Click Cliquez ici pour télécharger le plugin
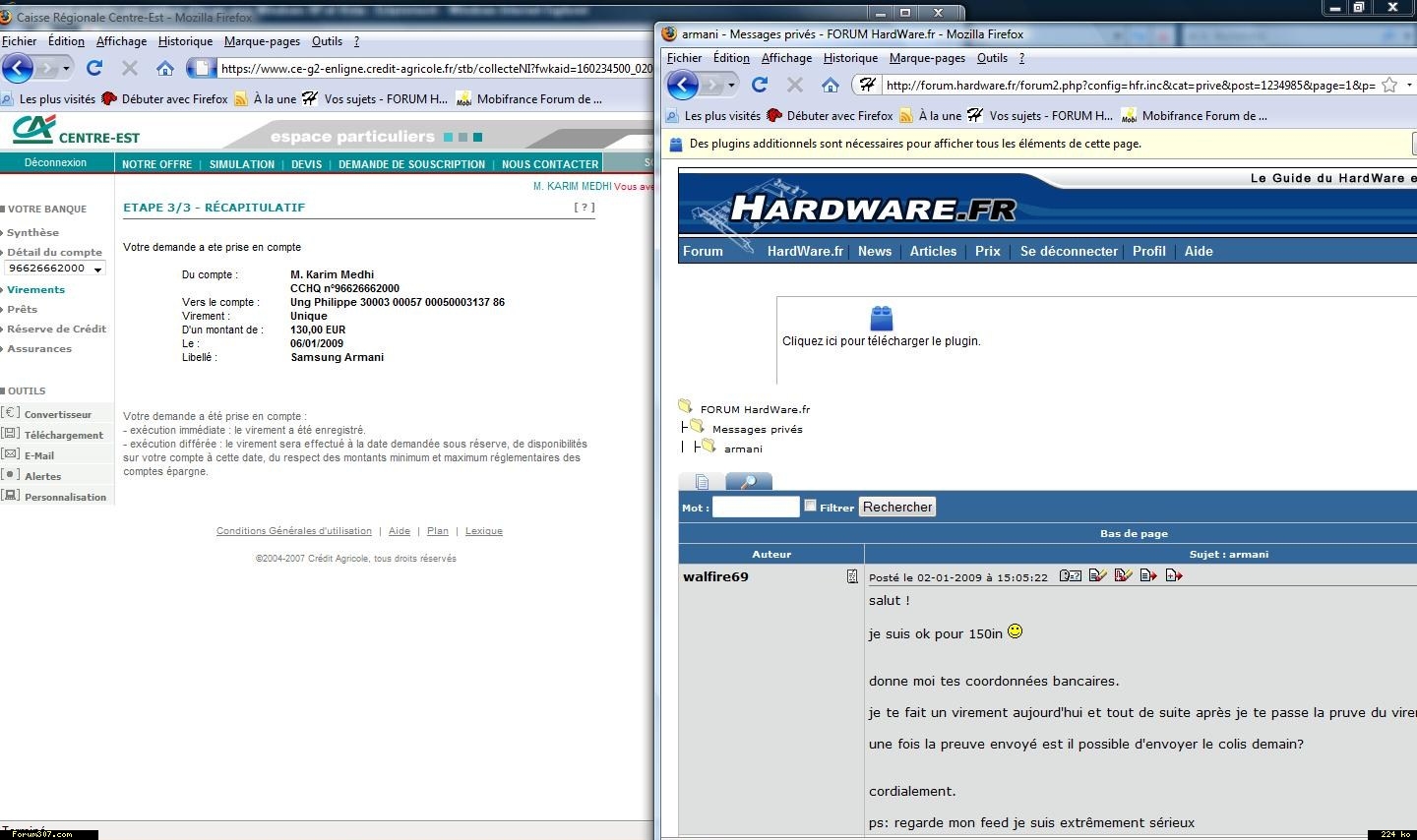Image resolution: width=1417 pixels, height=840 pixels. 882,341
